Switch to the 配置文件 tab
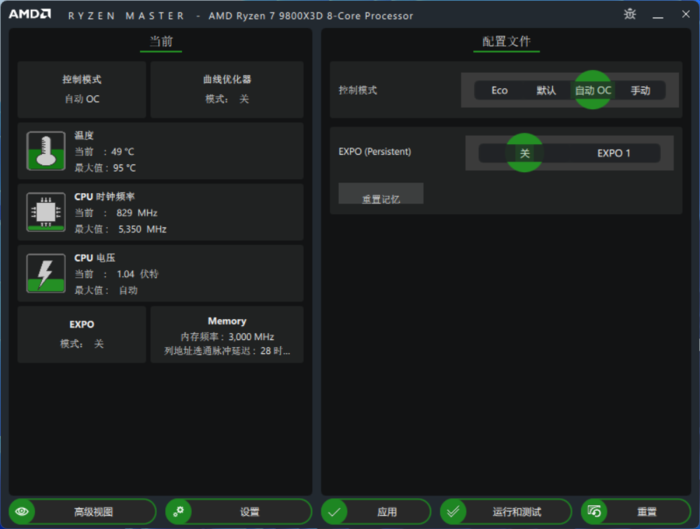This screenshot has width=700, height=529. click(x=506, y=42)
